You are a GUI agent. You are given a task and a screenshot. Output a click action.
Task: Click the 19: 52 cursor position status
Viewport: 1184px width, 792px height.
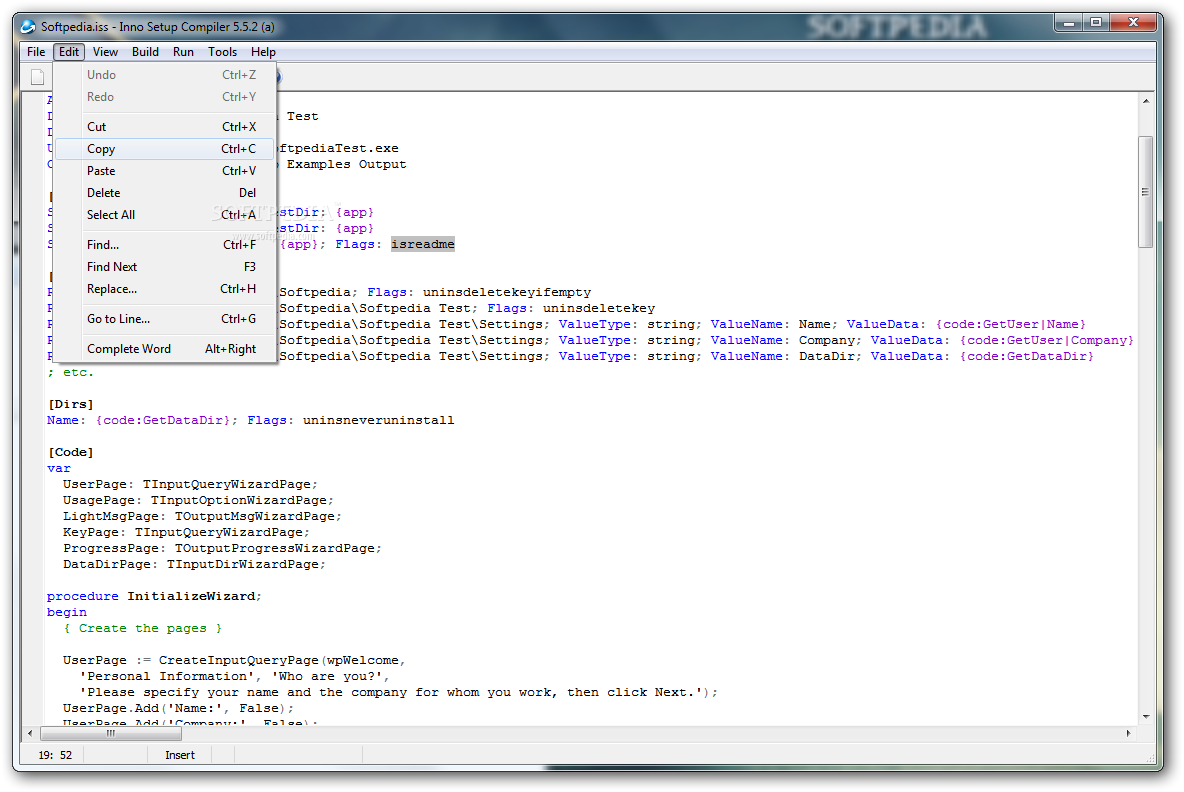click(55, 755)
